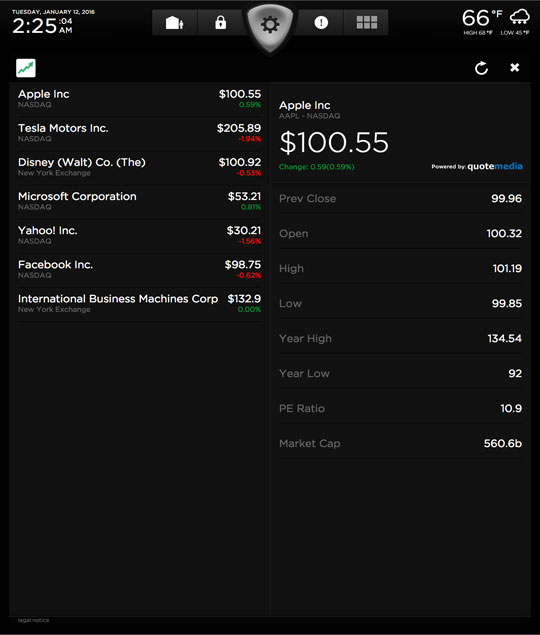Close the stocks panel
Image resolution: width=540 pixels, height=635 pixels.
pyautogui.click(x=514, y=68)
